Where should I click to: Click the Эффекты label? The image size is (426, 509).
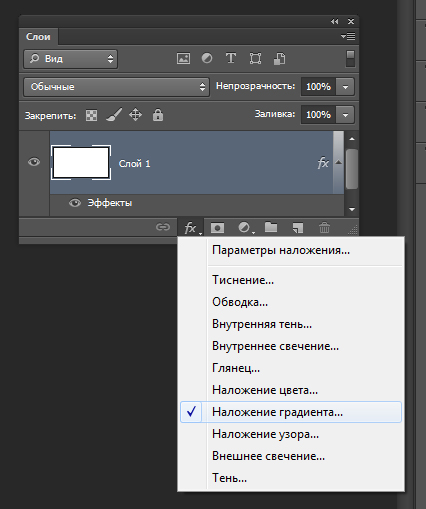pyautogui.click(x=110, y=203)
